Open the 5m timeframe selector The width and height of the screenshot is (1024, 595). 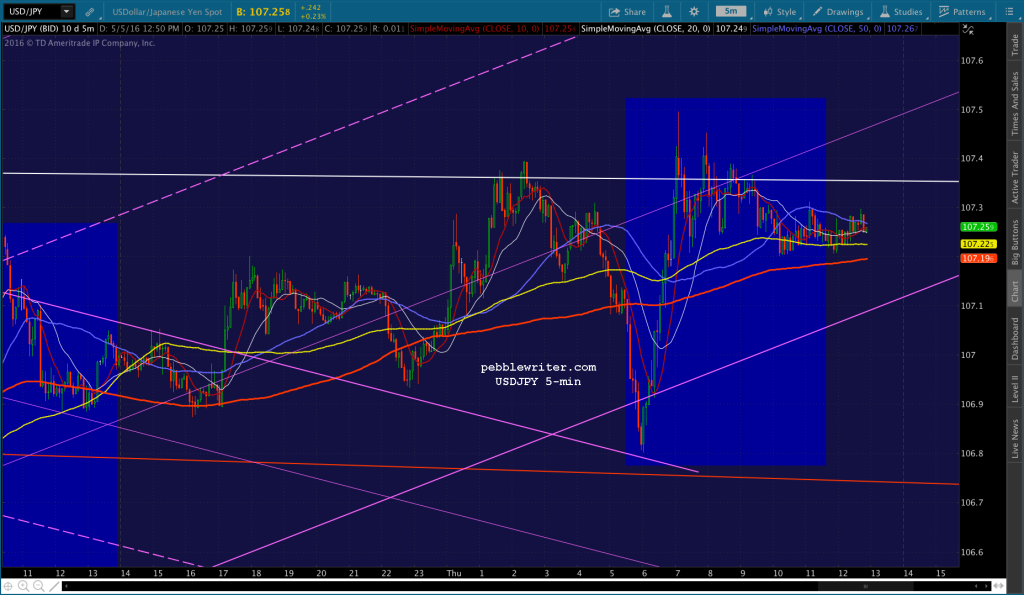(731, 11)
